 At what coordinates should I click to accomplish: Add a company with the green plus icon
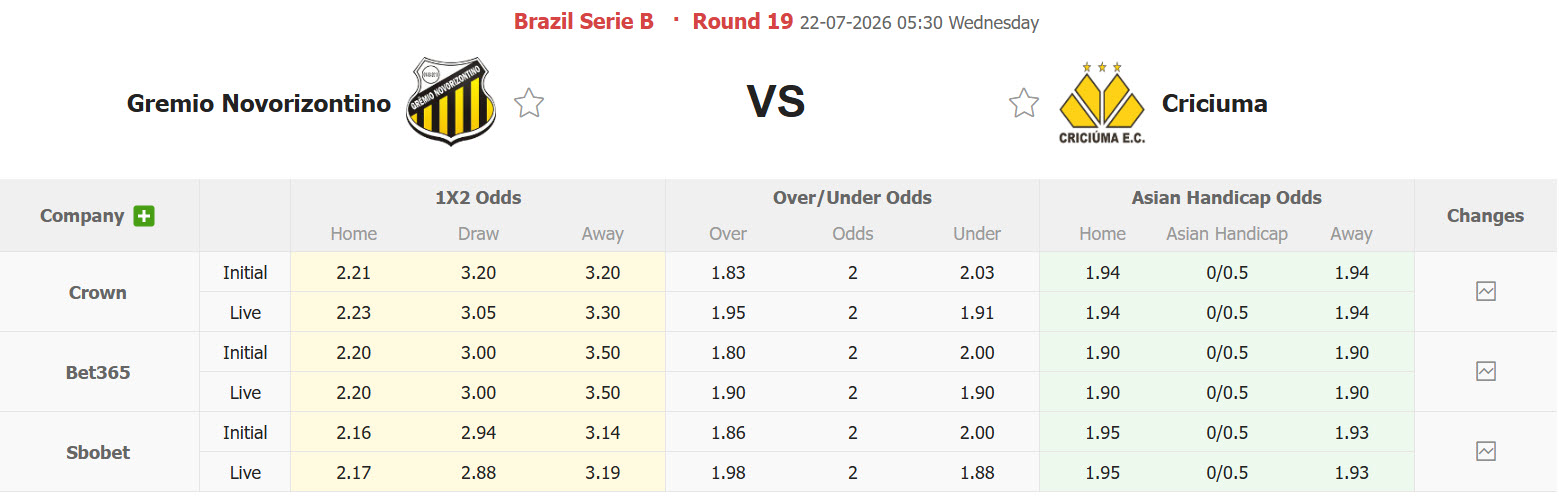click(144, 216)
